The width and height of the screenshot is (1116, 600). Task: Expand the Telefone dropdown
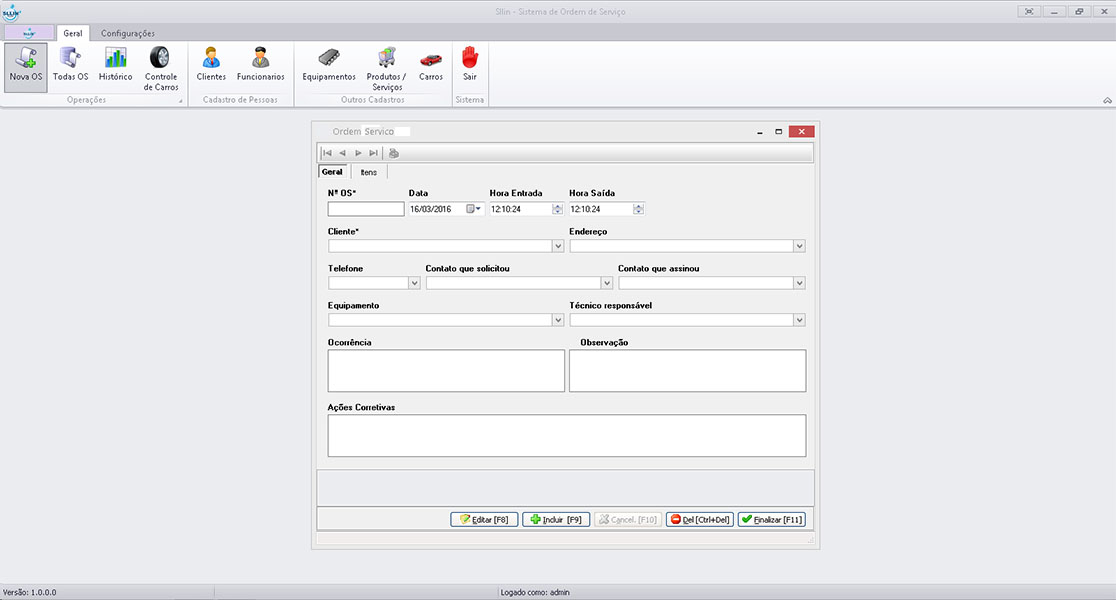point(414,283)
